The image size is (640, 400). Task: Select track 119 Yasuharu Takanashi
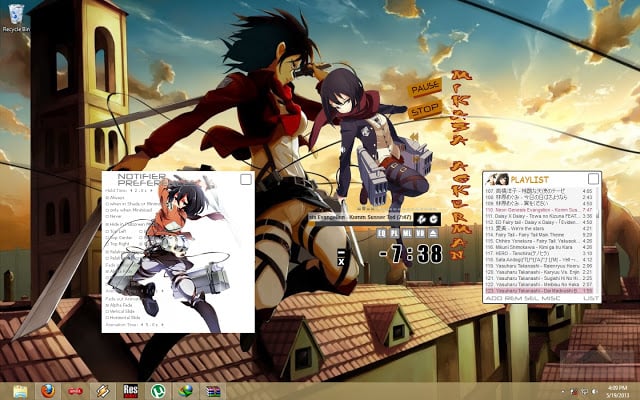[539, 266]
